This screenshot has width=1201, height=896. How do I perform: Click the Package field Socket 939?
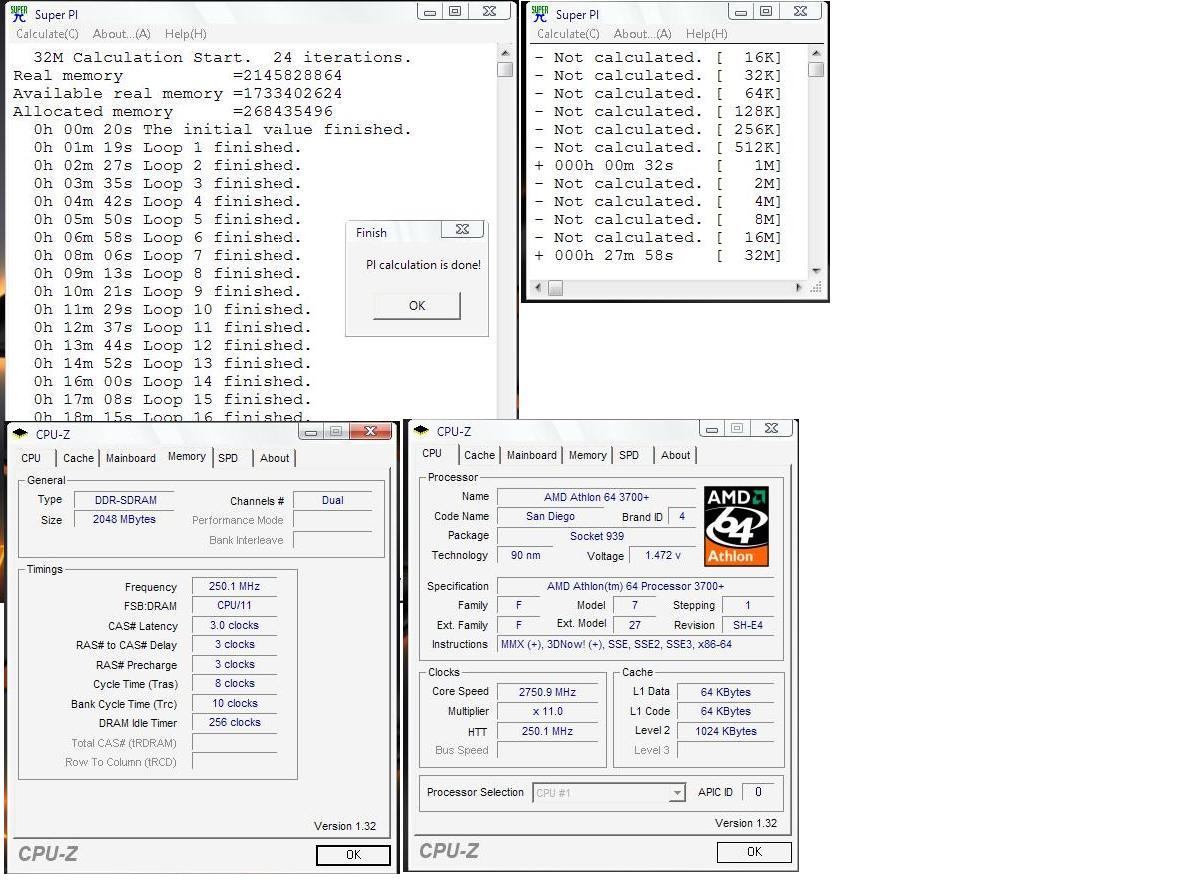[x=596, y=536]
